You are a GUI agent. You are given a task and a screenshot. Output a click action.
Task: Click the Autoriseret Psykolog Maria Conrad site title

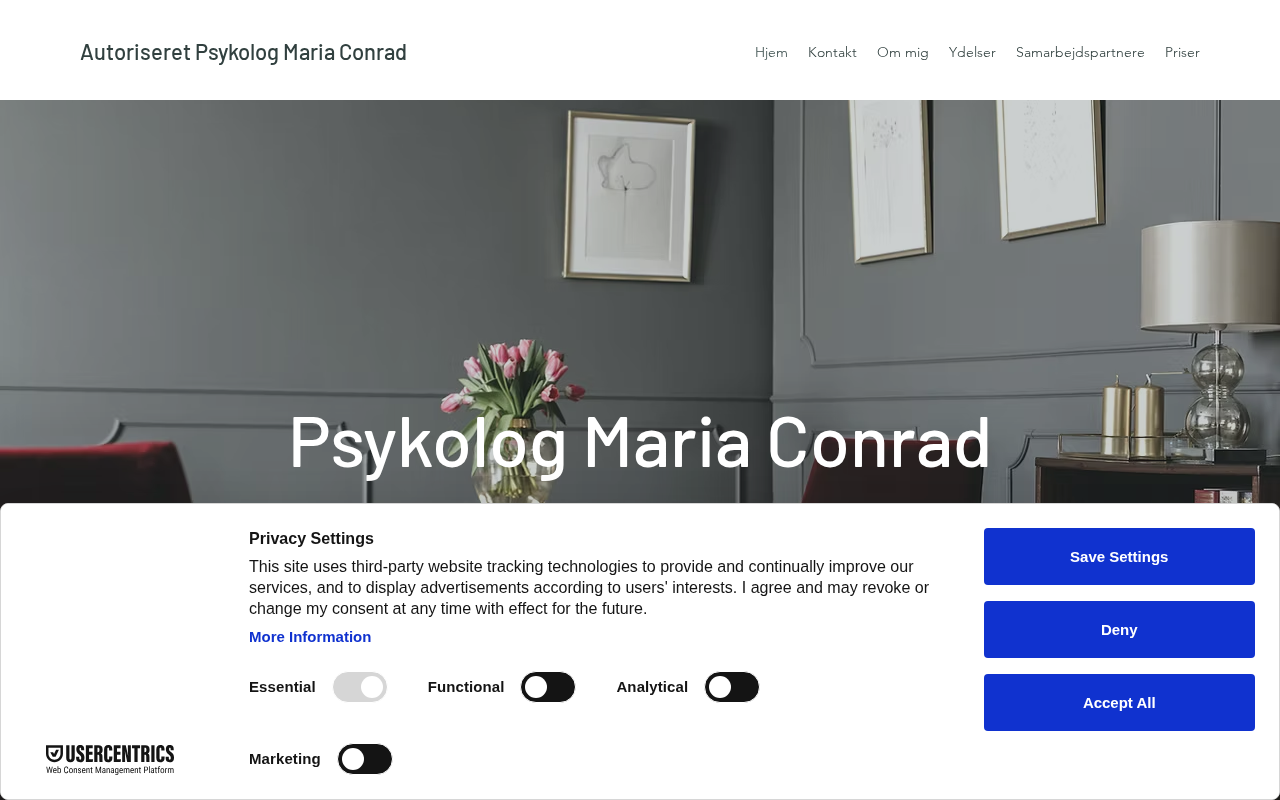tap(243, 52)
